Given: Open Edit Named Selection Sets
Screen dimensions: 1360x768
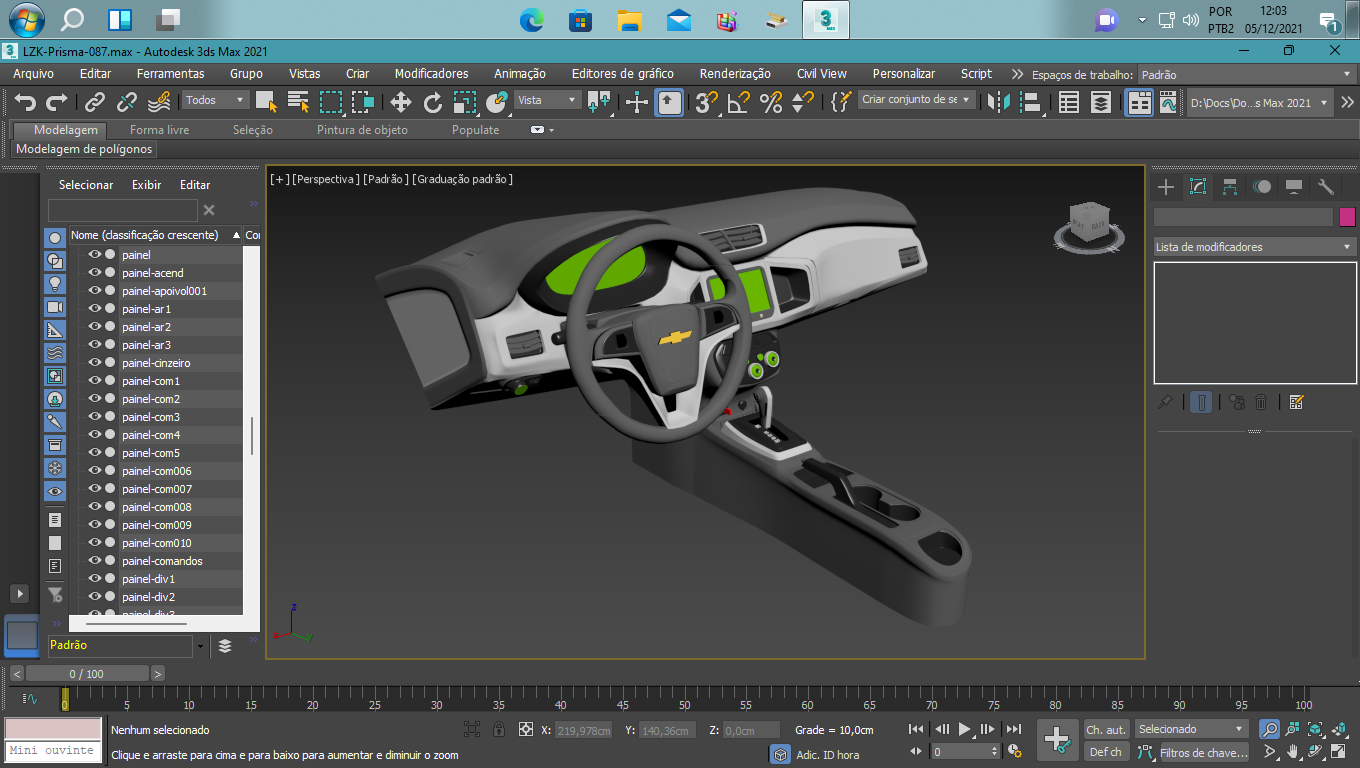Looking at the screenshot, I should pos(841,102).
